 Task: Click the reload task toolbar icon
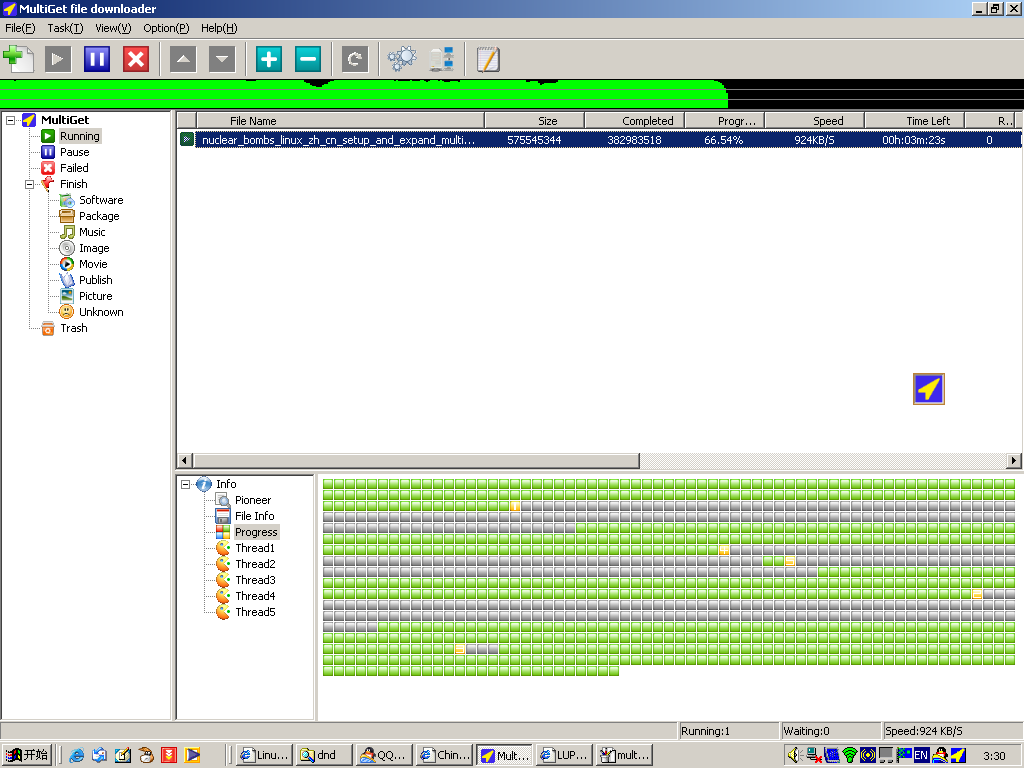pos(355,59)
